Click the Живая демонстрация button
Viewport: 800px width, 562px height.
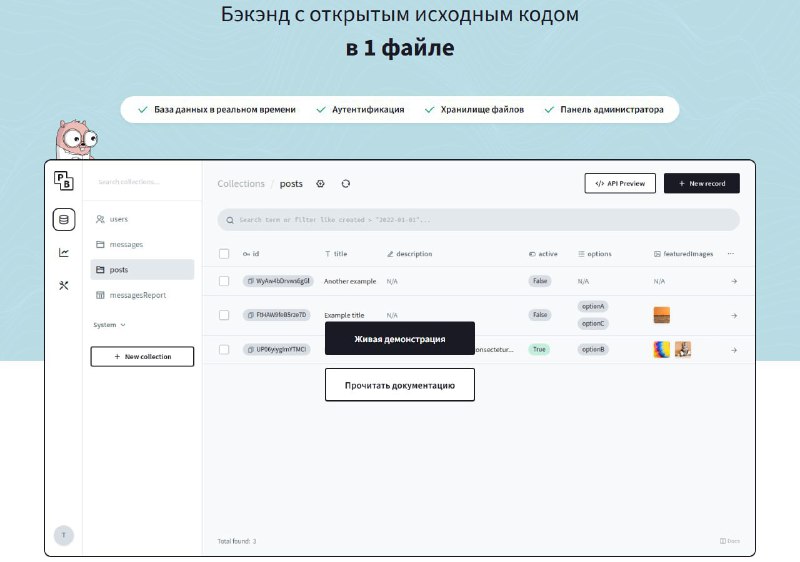click(400, 339)
